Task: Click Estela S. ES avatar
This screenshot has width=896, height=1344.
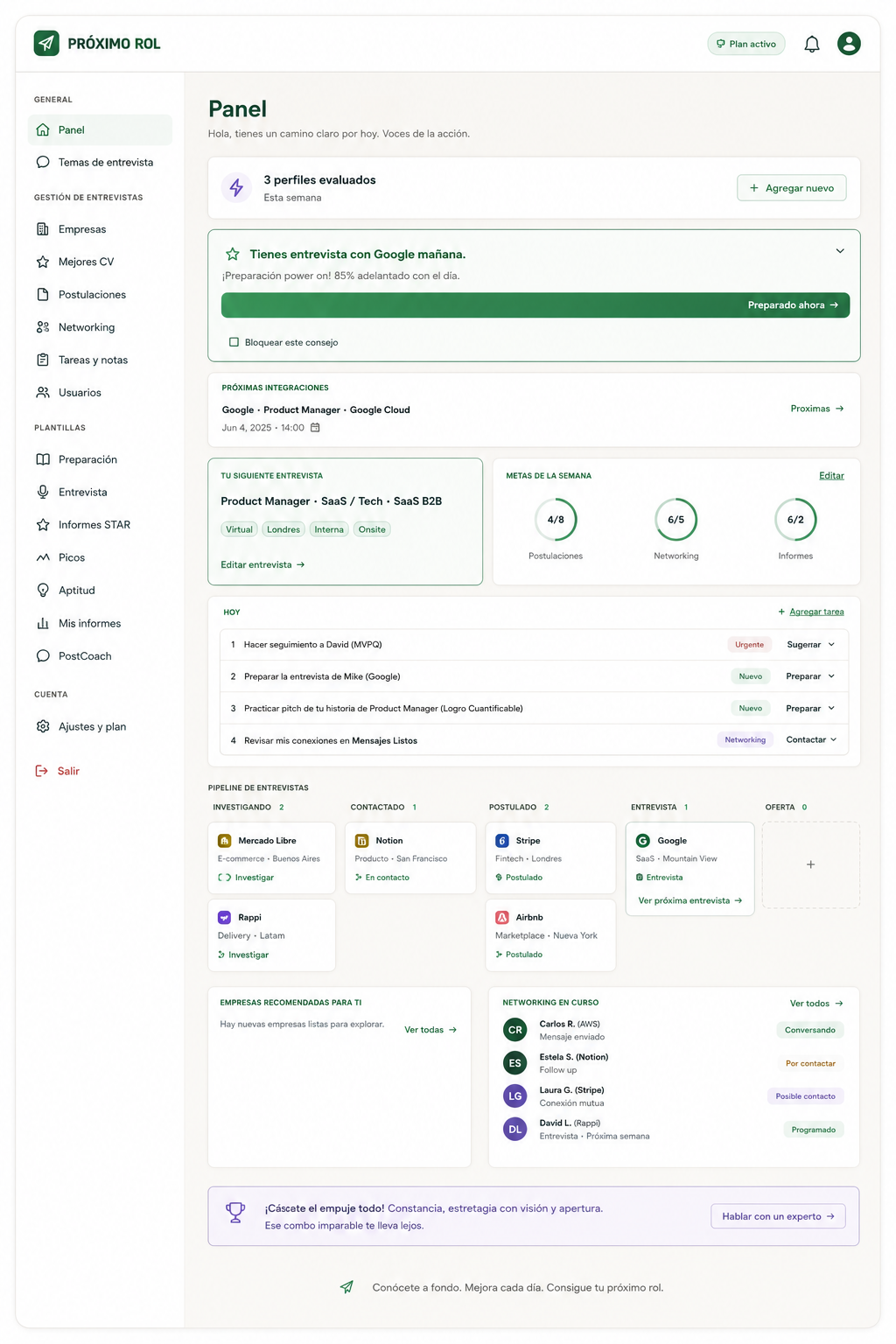Action: 515,1063
